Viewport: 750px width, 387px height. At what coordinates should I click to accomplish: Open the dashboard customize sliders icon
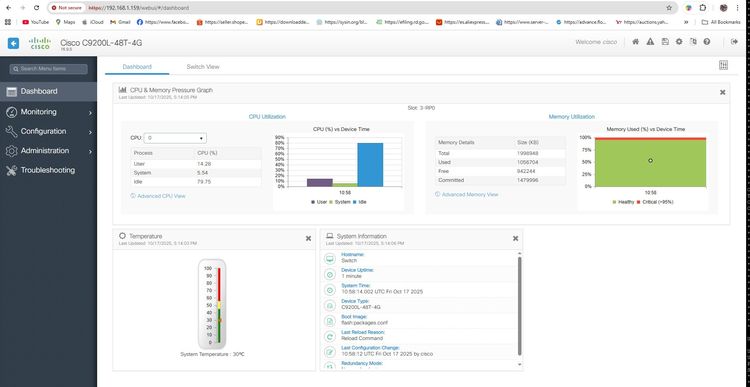(723, 66)
